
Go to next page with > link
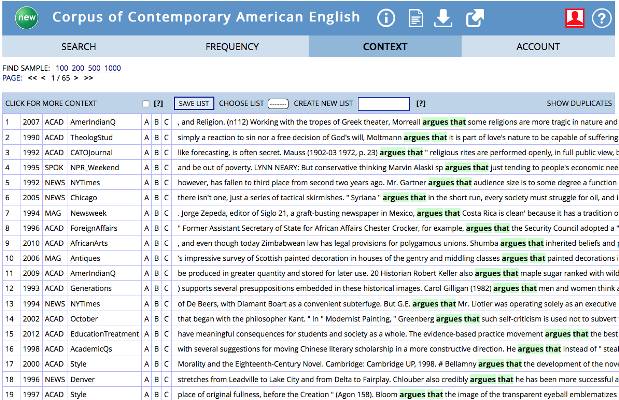(76, 78)
